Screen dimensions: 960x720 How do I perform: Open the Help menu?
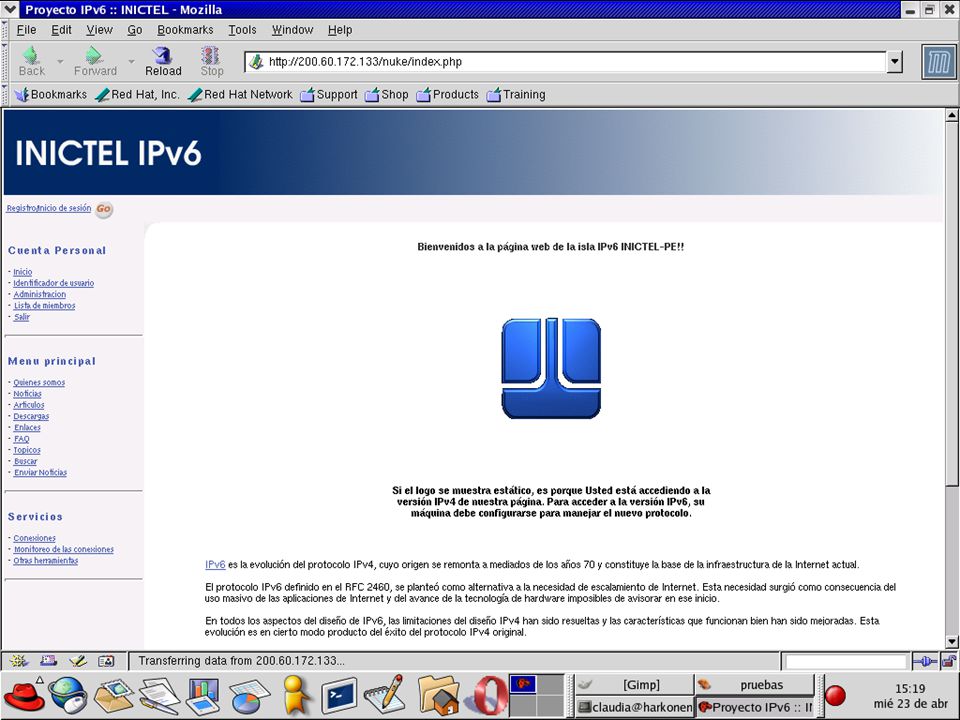pos(340,29)
